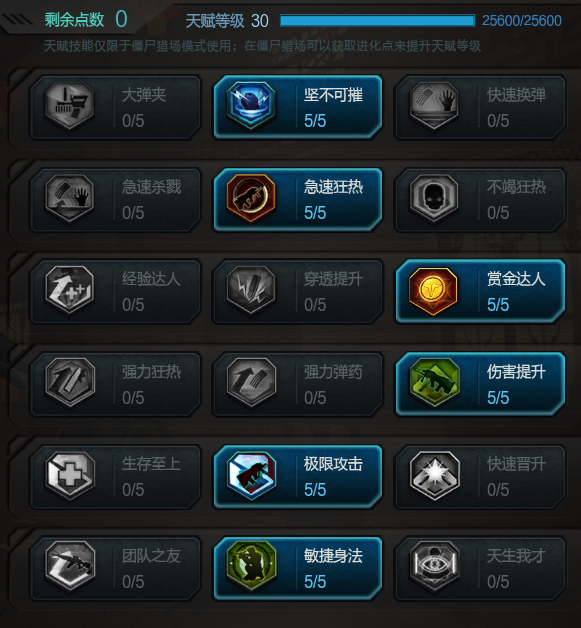Select the 伤害提升 green rifle icon
The image size is (581, 628).
coord(434,382)
